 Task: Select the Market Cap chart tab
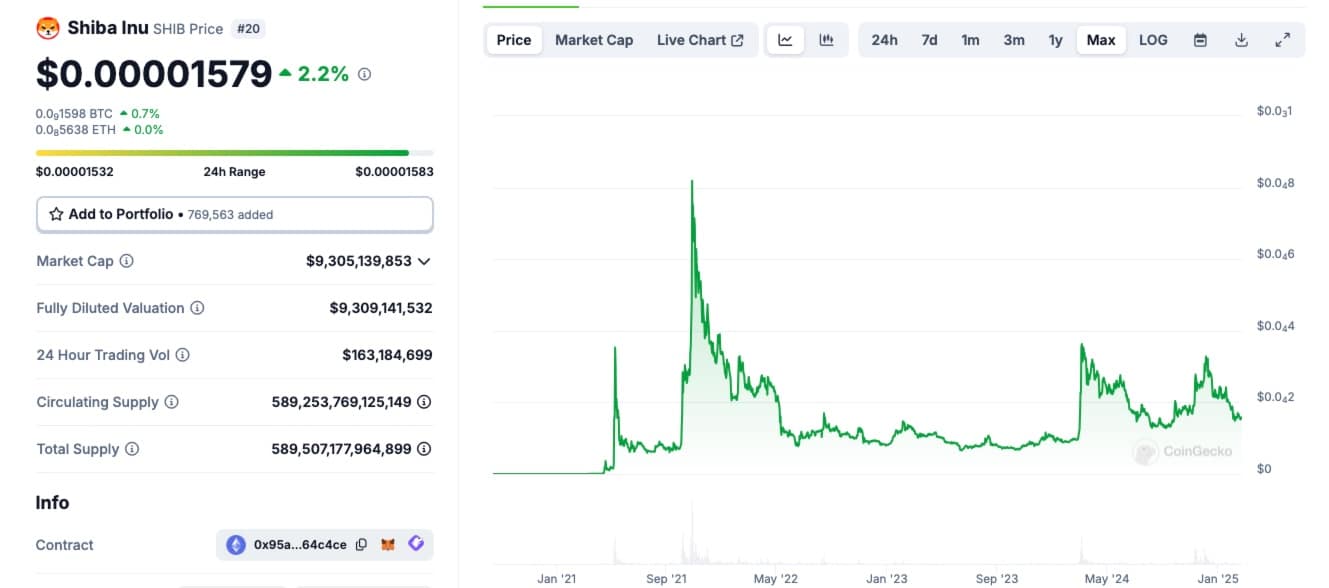[594, 40]
